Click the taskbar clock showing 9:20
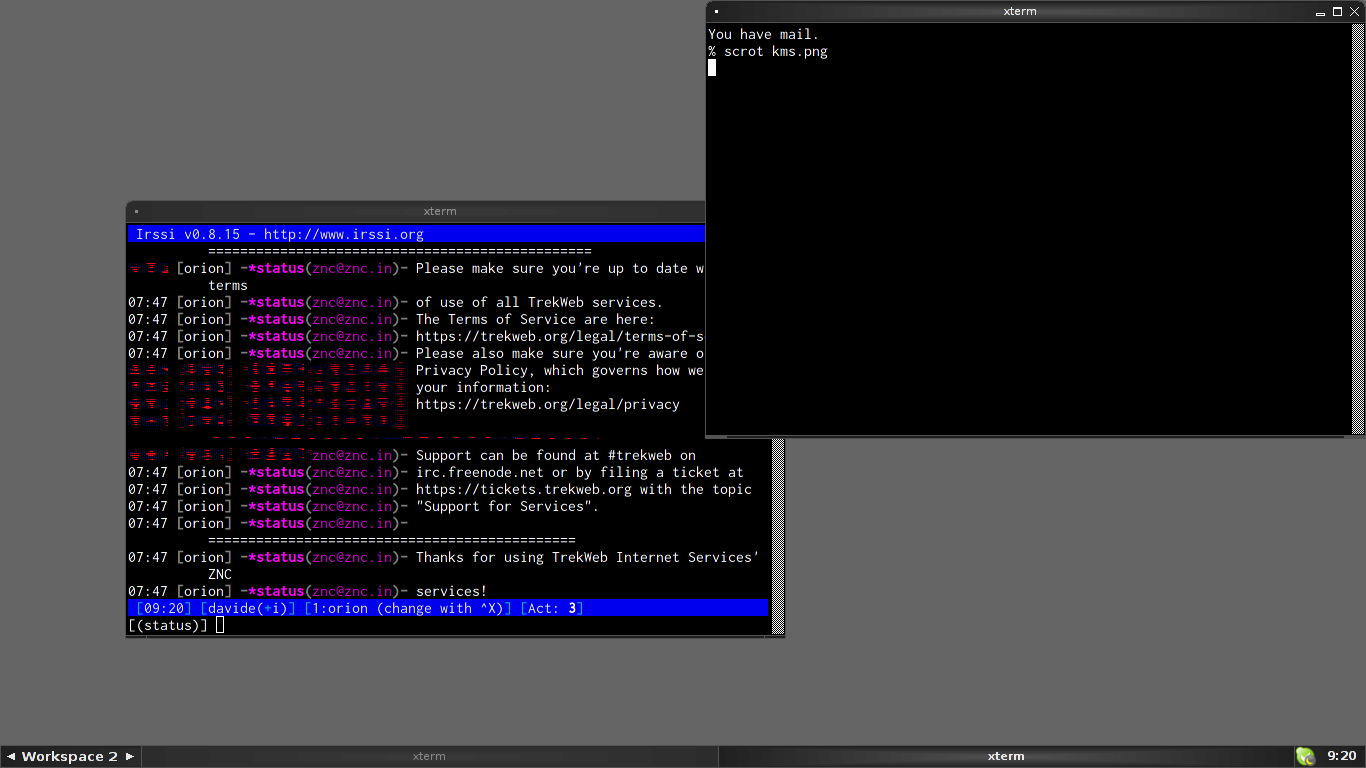The image size is (1366, 768). [1341, 757]
